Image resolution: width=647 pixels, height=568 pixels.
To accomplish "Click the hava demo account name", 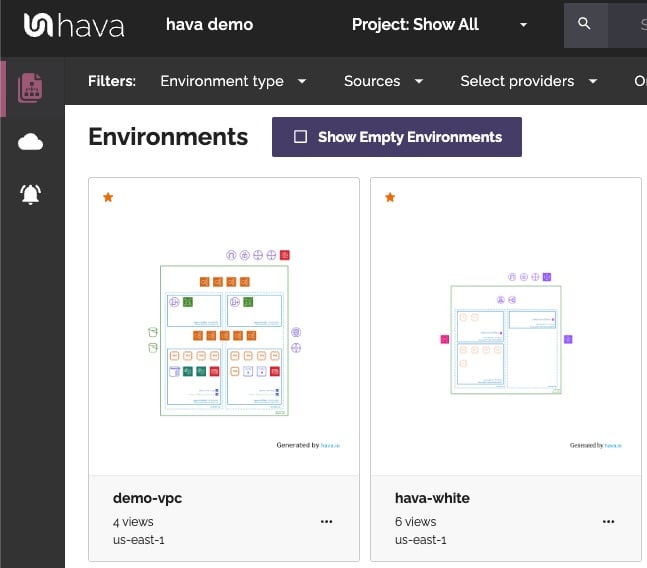I will coord(209,24).
